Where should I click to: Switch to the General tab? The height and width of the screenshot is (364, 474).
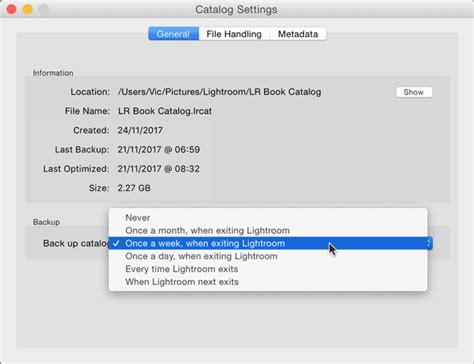pos(174,34)
